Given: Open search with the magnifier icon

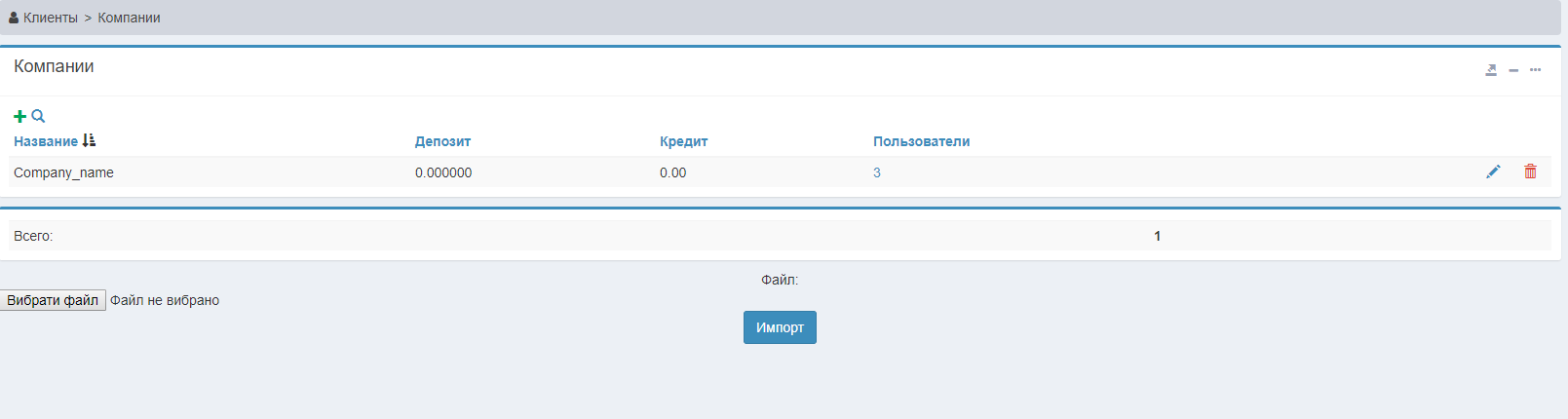Looking at the screenshot, I should pyautogui.click(x=38, y=116).
